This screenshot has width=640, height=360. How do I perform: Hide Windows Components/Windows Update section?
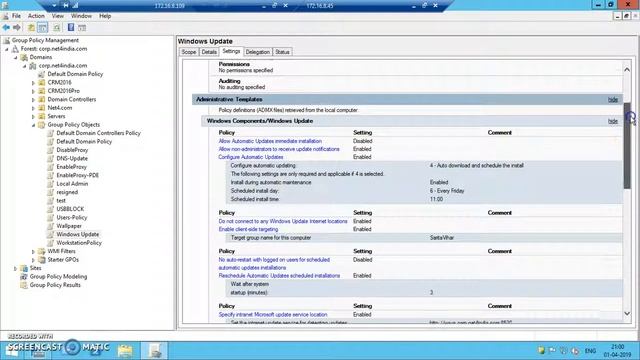(x=613, y=121)
